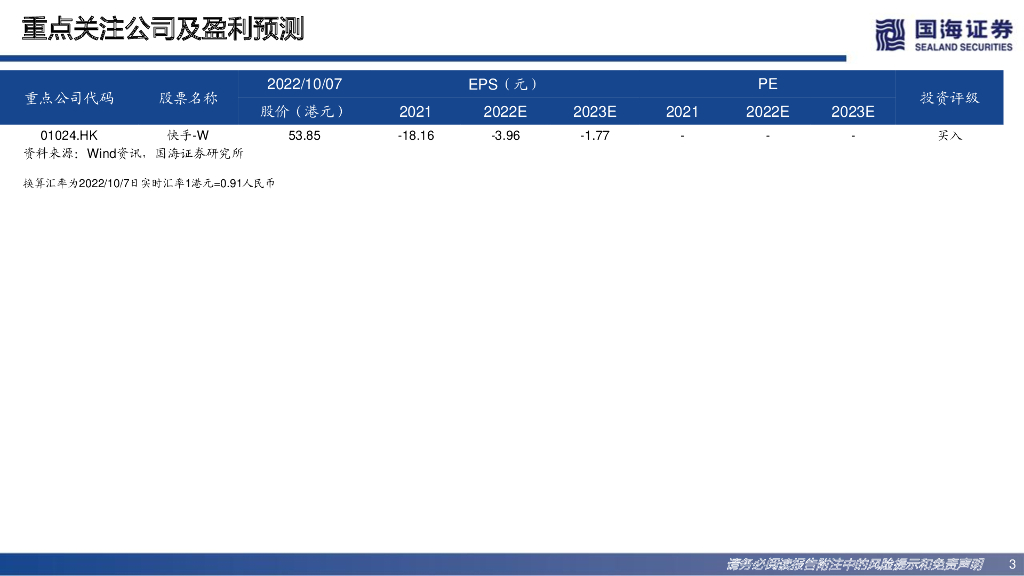
Task: Click the 股价（港元） subheader
Action: point(304,112)
